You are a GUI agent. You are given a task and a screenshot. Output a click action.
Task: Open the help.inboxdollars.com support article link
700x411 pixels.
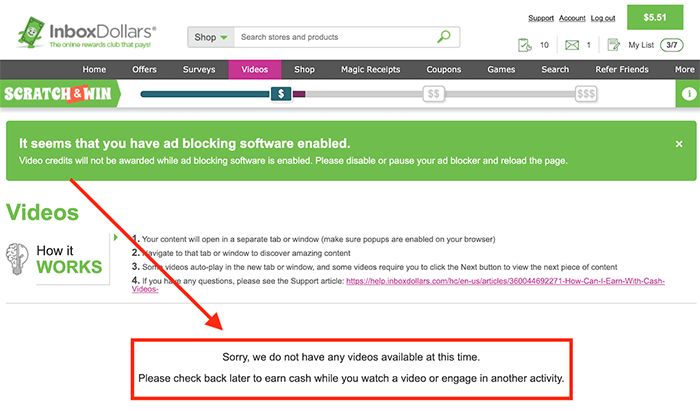click(505, 281)
